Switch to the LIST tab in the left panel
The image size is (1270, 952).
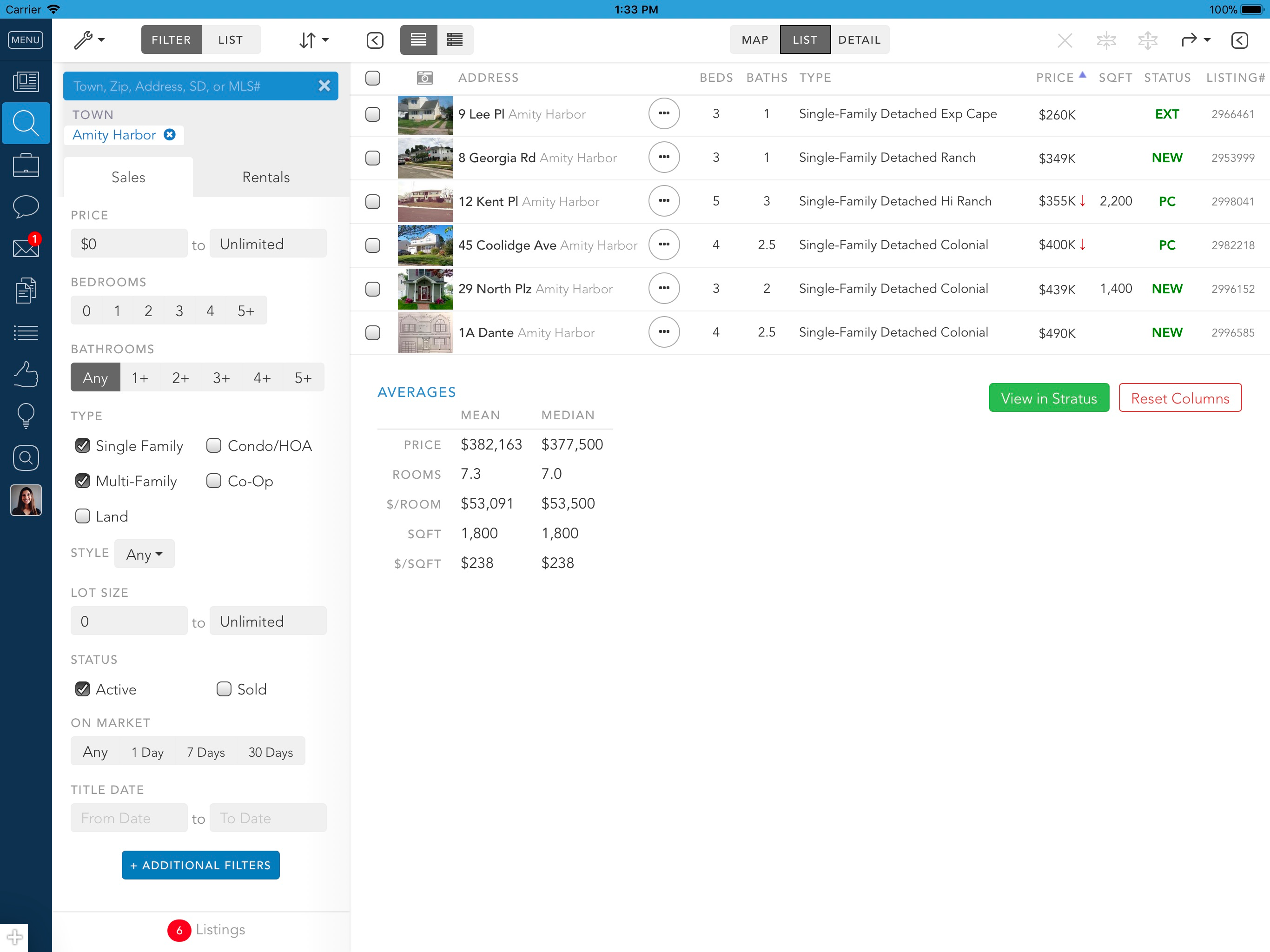231,40
